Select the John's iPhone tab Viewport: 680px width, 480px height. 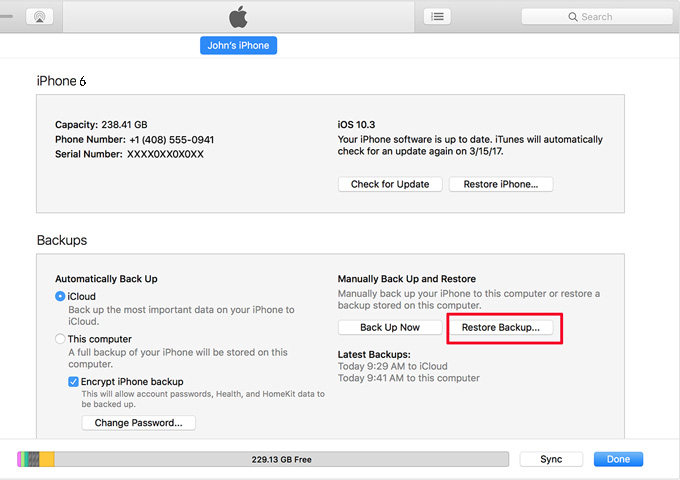[x=239, y=46]
